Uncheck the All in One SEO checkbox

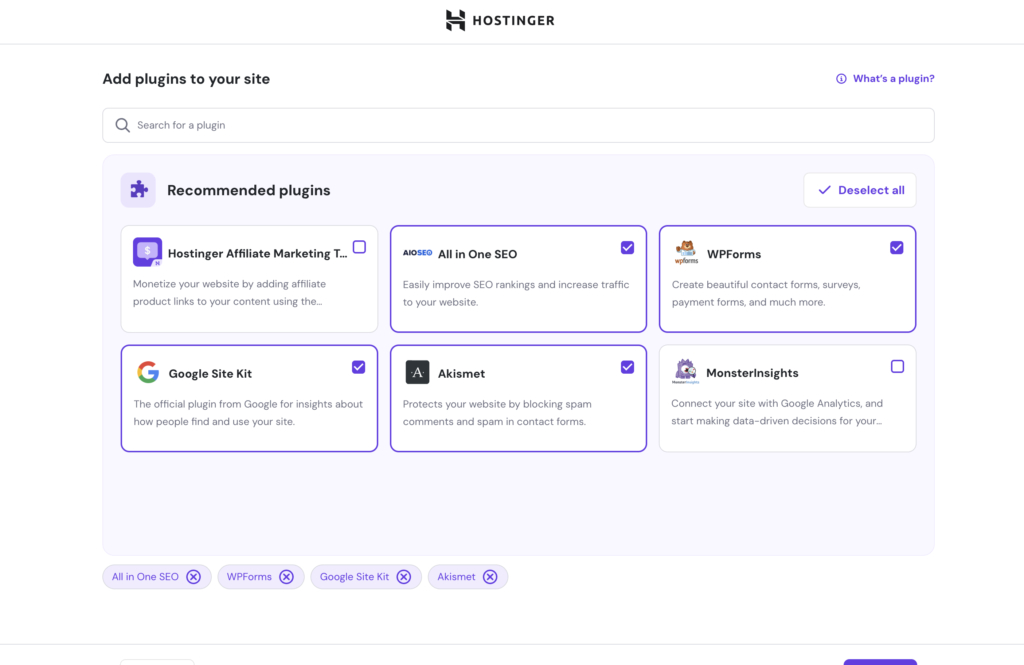(627, 247)
